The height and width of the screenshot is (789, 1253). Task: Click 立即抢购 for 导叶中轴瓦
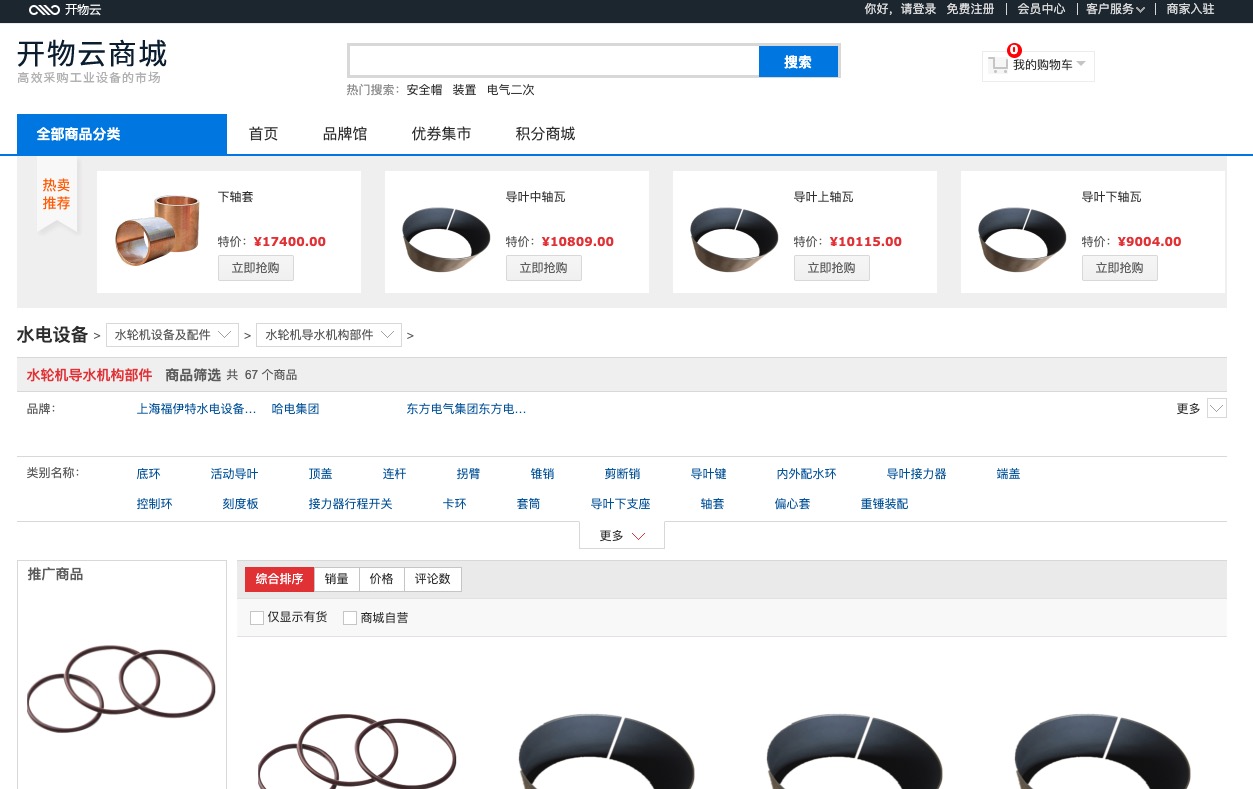(x=544, y=268)
